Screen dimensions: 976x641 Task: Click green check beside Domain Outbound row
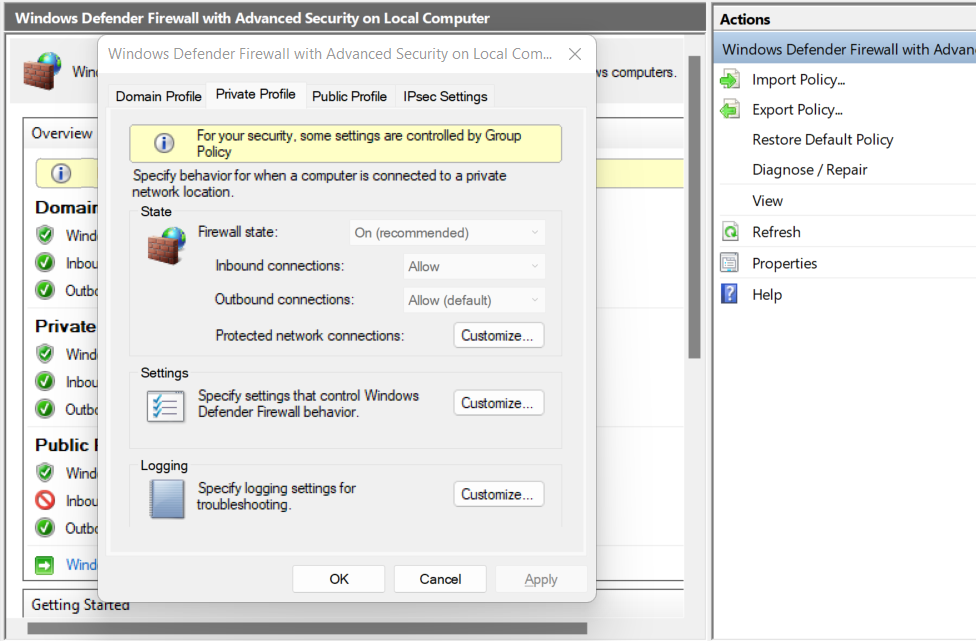pos(45,290)
